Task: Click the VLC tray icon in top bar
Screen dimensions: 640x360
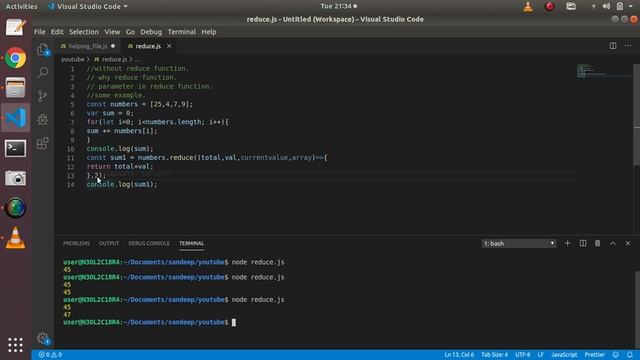Action: (528, 6)
